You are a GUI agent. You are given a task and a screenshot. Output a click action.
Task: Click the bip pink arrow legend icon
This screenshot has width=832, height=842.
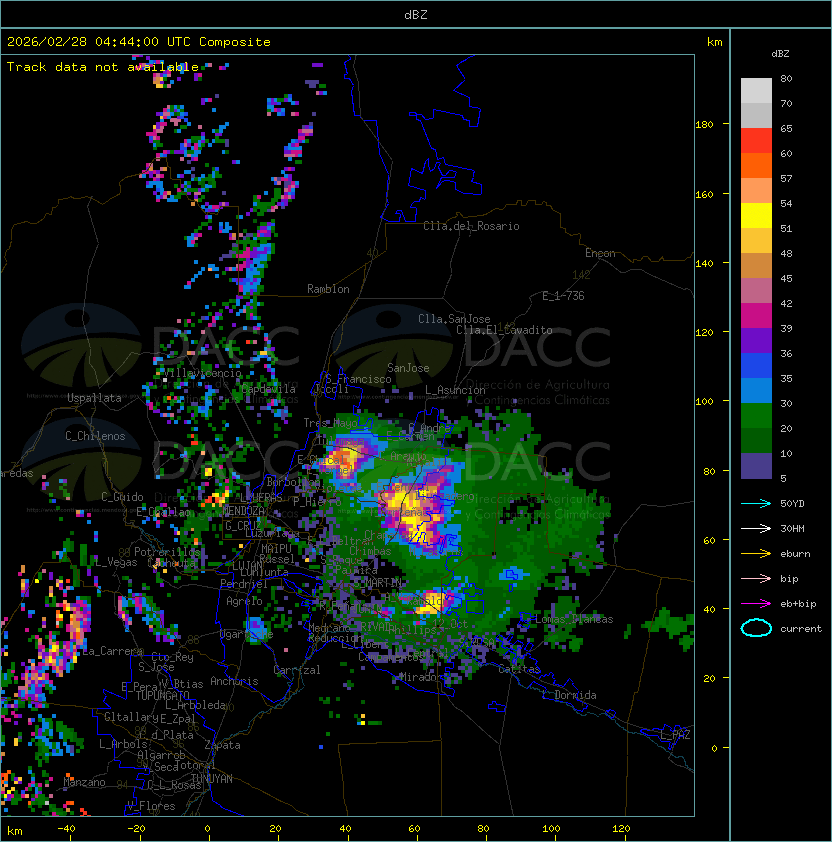click(x=756, y=578)
